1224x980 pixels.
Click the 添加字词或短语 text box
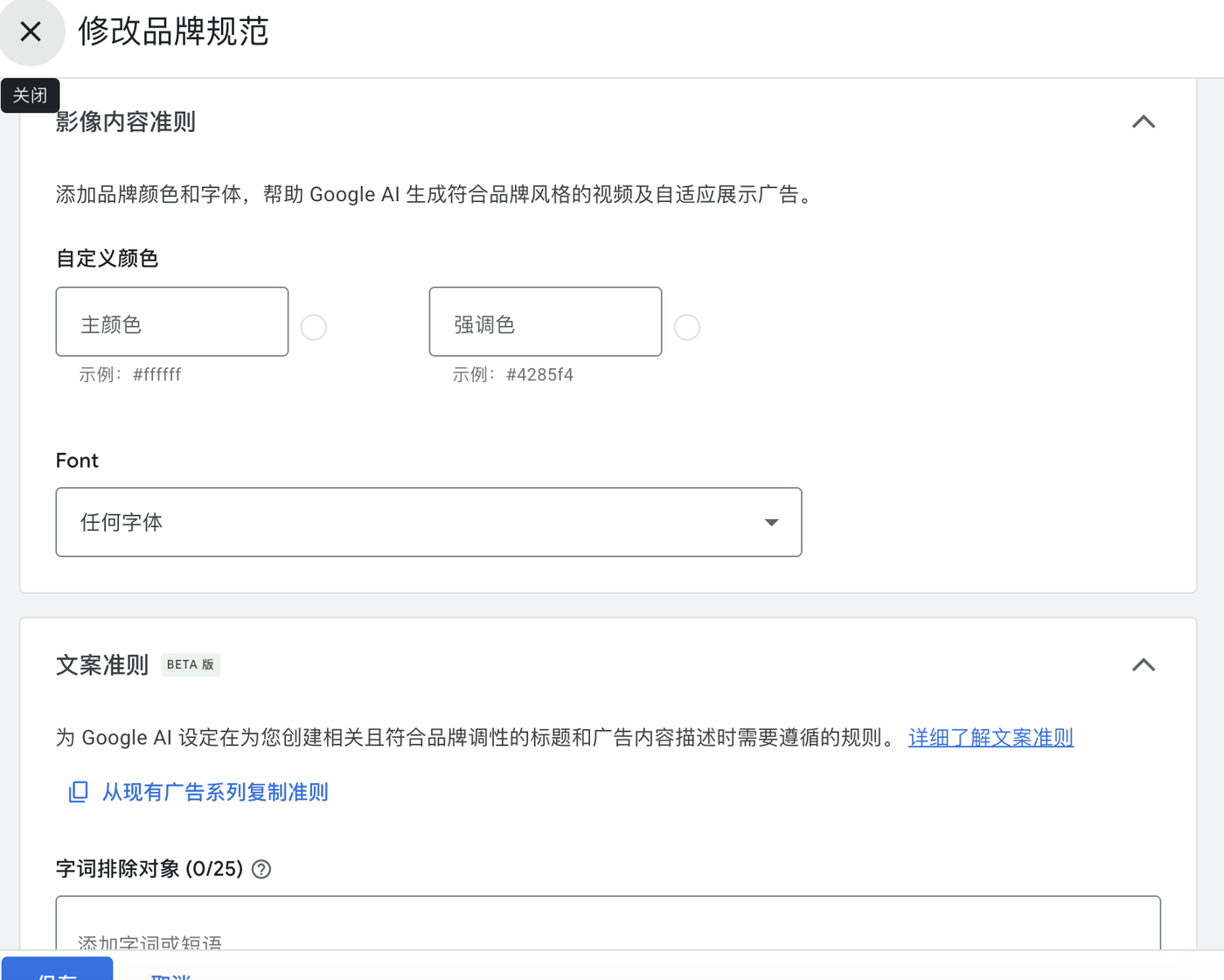pos(609,923)
